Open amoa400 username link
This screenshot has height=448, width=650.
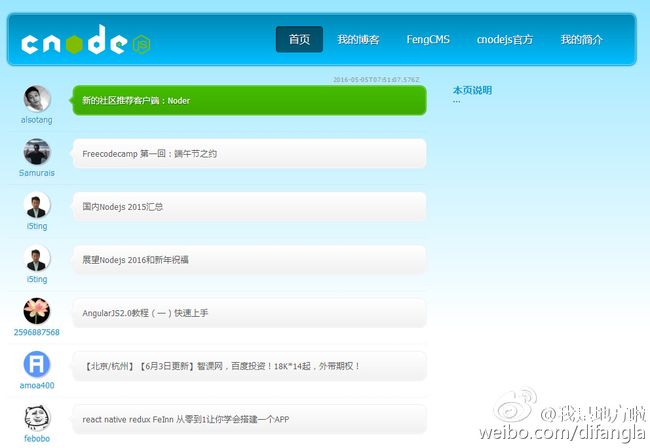(x=37, y=385)
